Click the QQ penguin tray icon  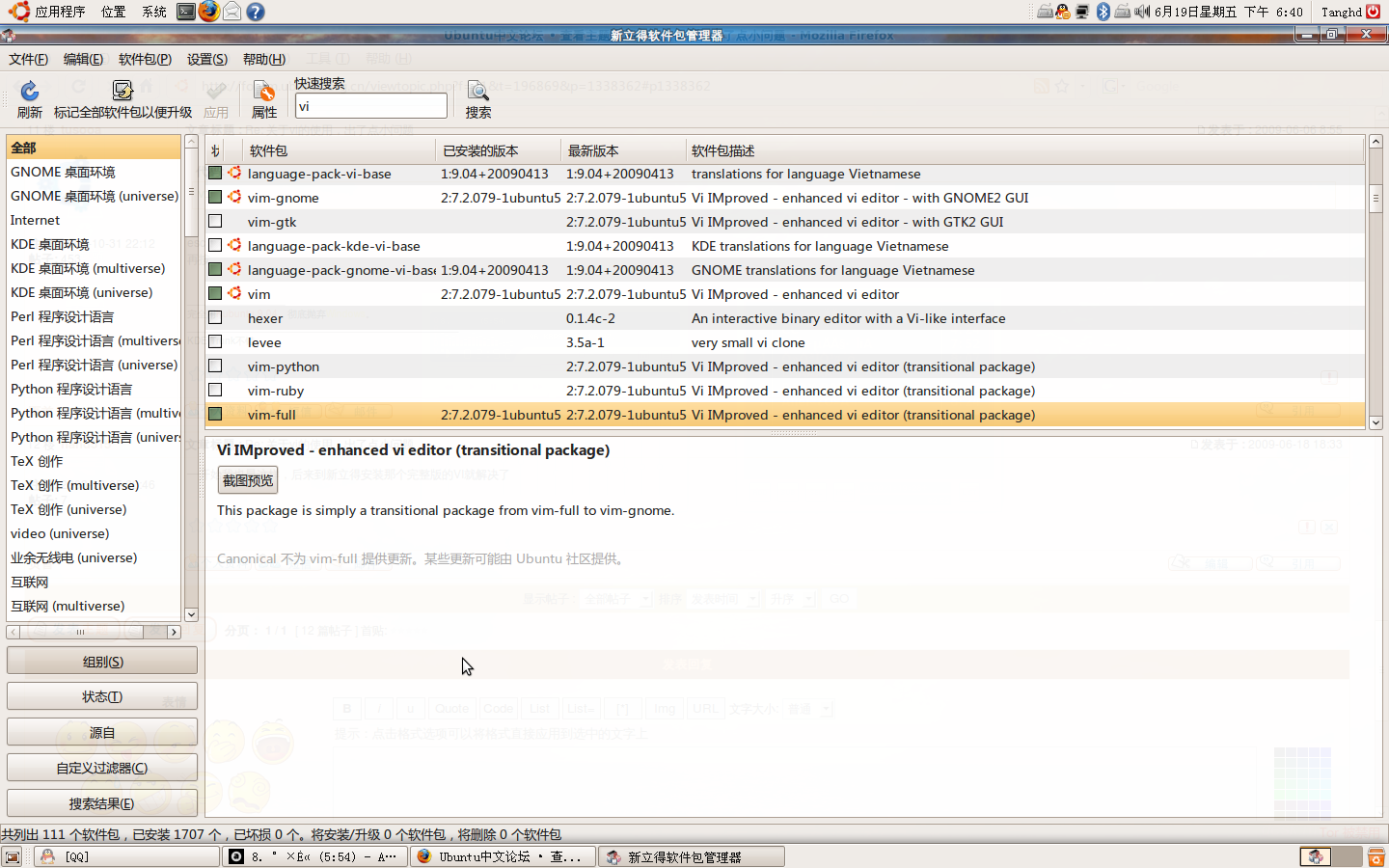point(1063,12)
